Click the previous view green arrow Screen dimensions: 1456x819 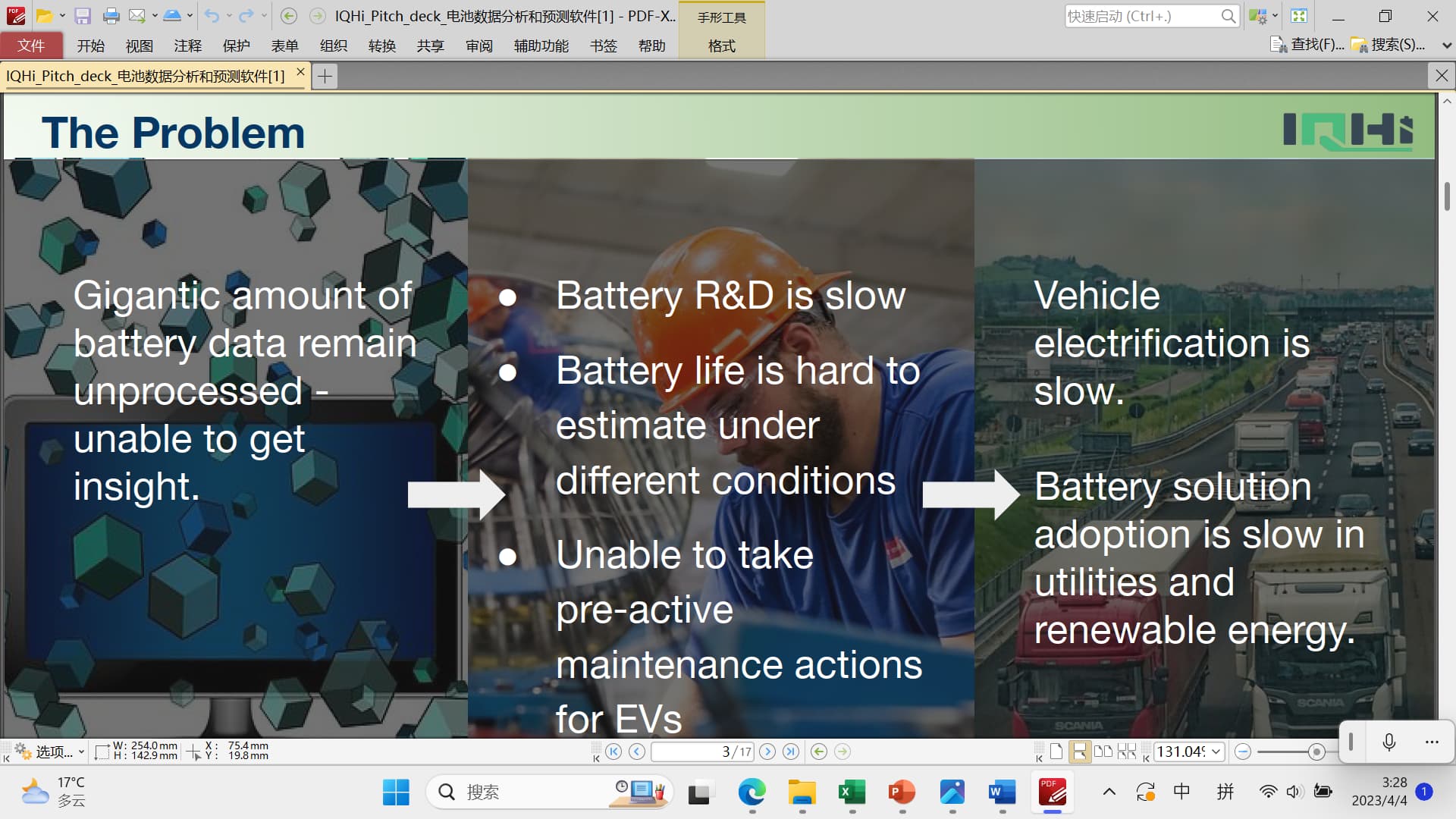(x=818, y=752)
